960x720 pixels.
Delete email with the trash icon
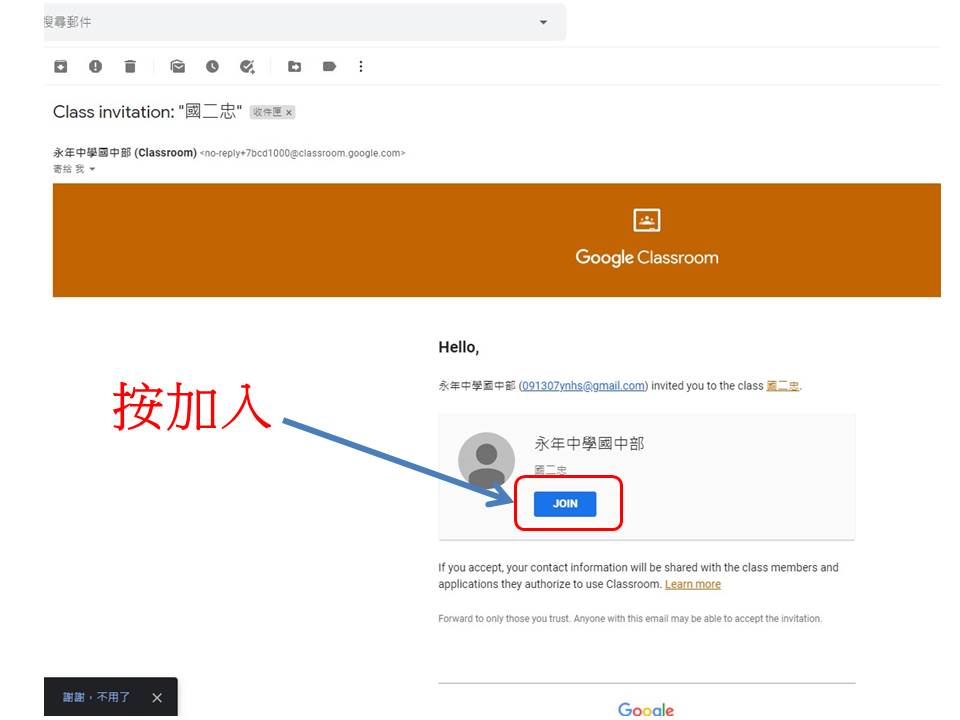click(x=130, y=66)
